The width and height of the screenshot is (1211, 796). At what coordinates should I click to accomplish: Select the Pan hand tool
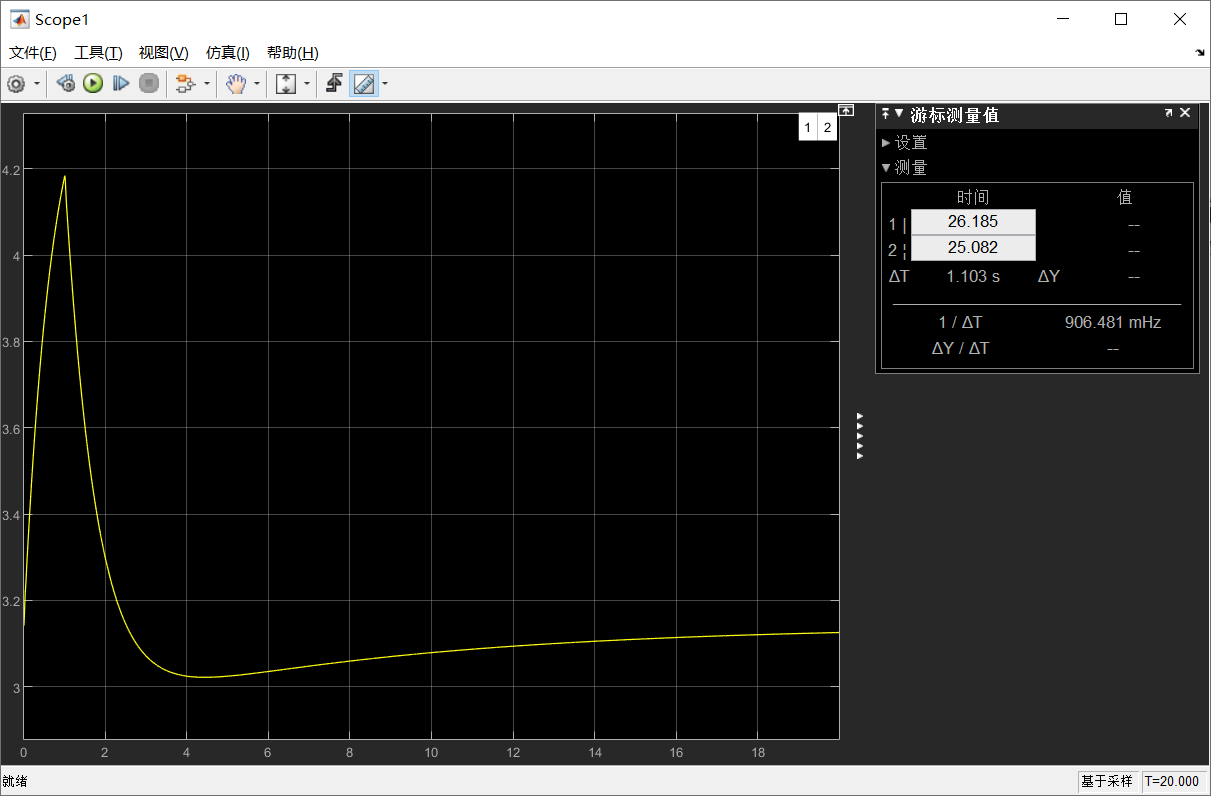pos(235,84)
